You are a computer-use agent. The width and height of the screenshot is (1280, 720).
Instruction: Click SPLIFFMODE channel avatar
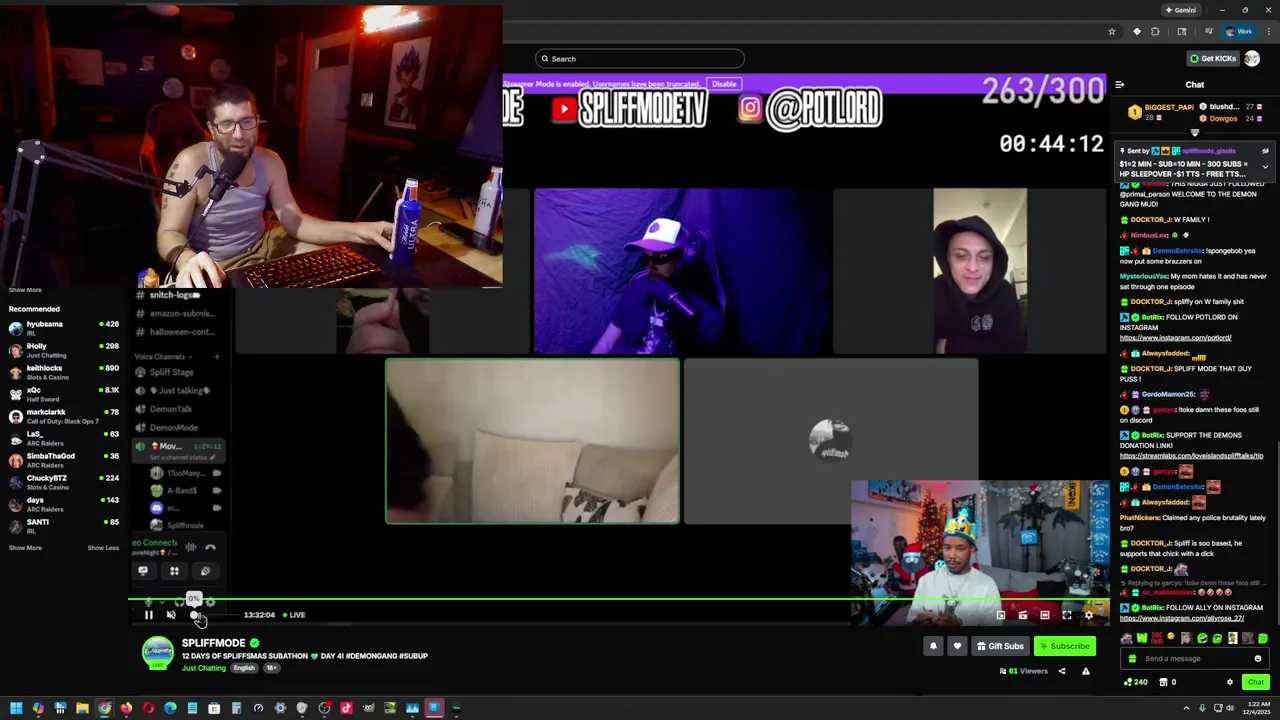pos(157,653)
